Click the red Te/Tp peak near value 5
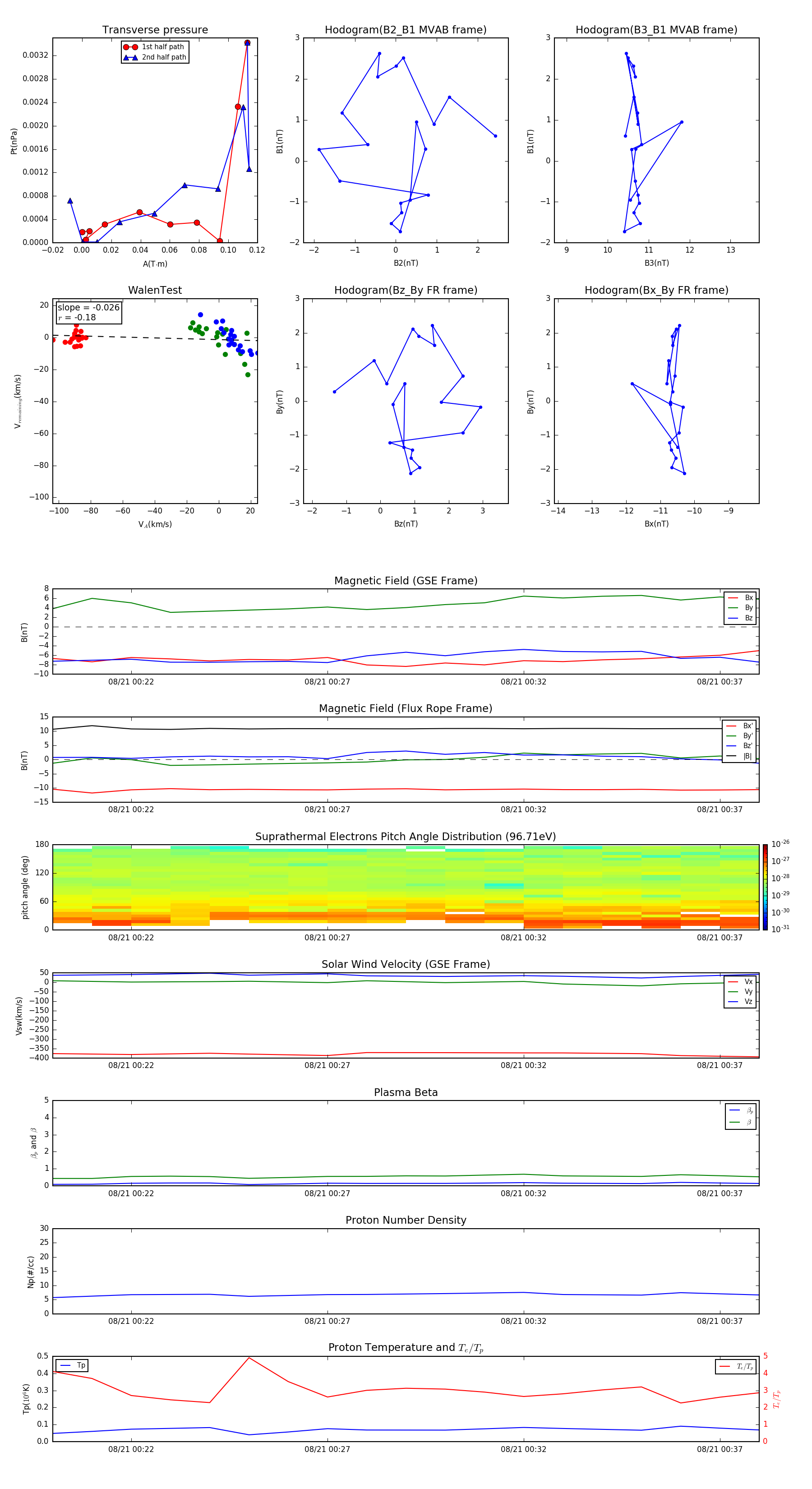Viewport: 812px width, 1489px height. [249, 1358]
